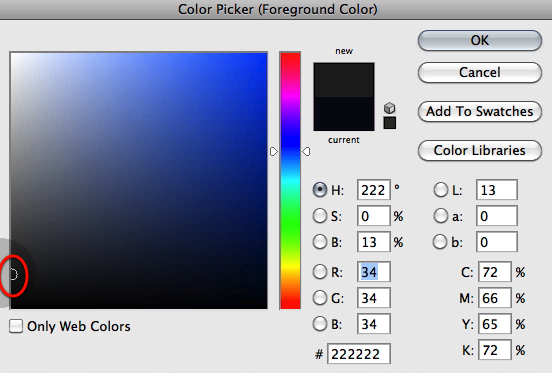Viewport: 552px width, 373px height.
Task: Click the left hue slider arrow
Action: click(274, 152)
